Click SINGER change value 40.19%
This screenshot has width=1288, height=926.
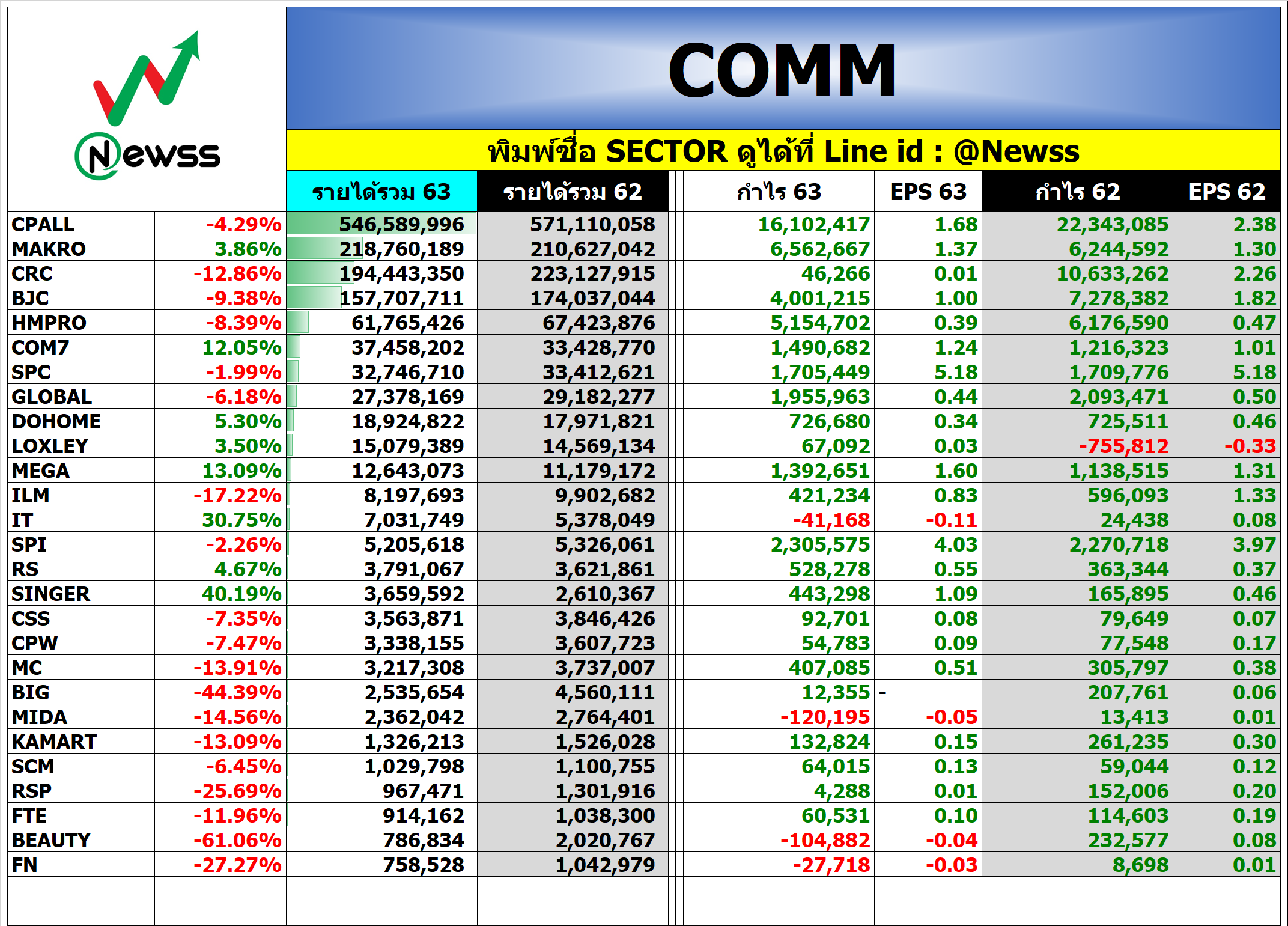click(220, 594)
